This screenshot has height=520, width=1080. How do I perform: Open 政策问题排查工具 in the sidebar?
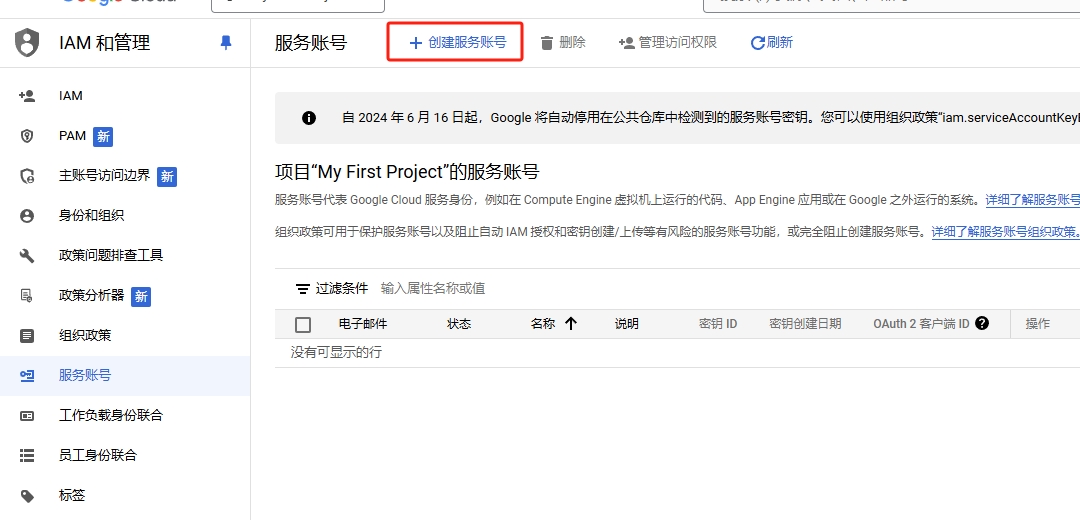point(111,256)
